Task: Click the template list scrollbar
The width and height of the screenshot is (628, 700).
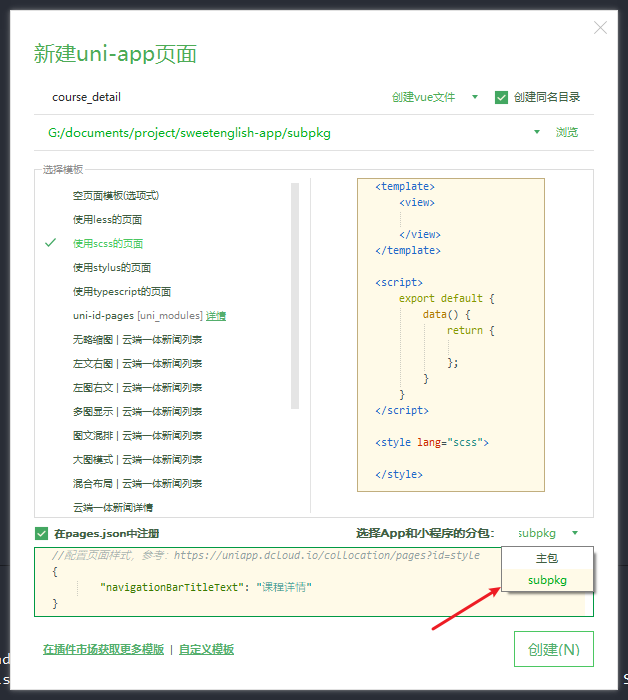Action: pyautogui.click(x=295, y=296)
